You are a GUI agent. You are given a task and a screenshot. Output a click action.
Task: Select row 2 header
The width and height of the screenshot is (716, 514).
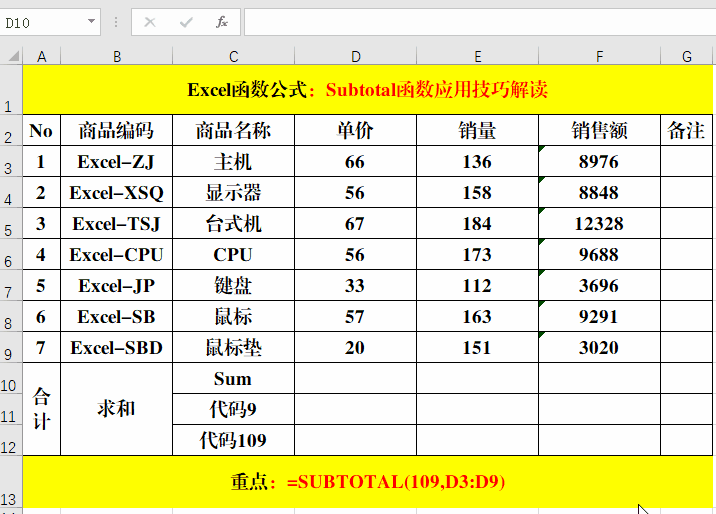click(x=11, y=131)
